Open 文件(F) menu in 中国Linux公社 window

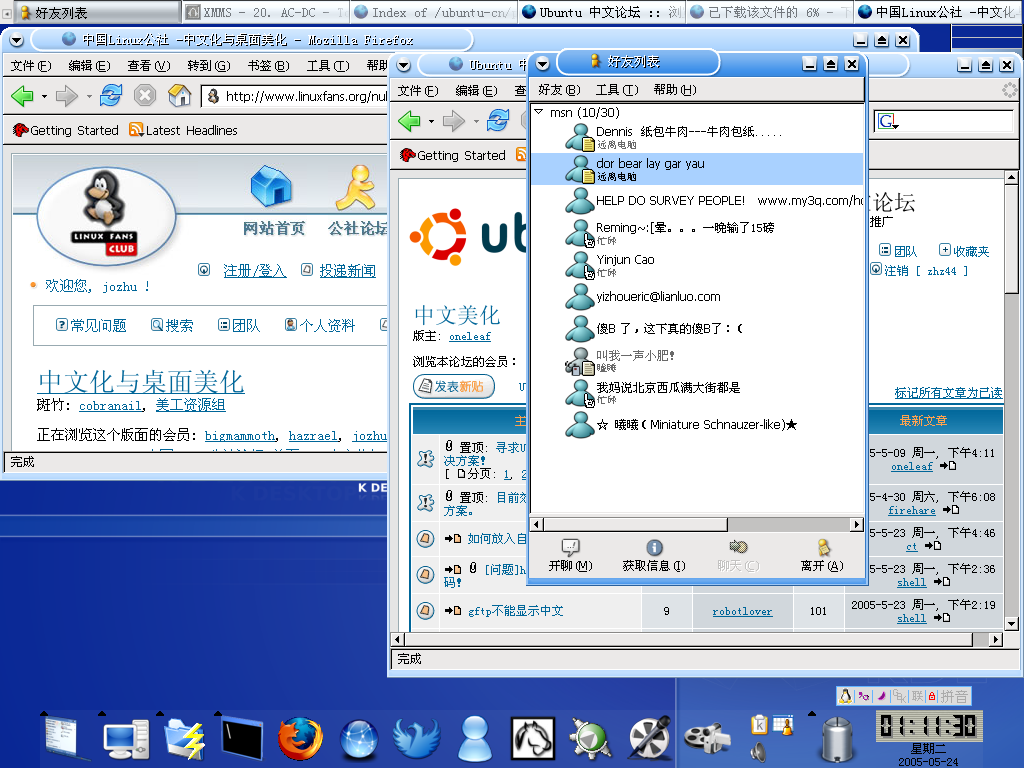click(x=31, y=66)
